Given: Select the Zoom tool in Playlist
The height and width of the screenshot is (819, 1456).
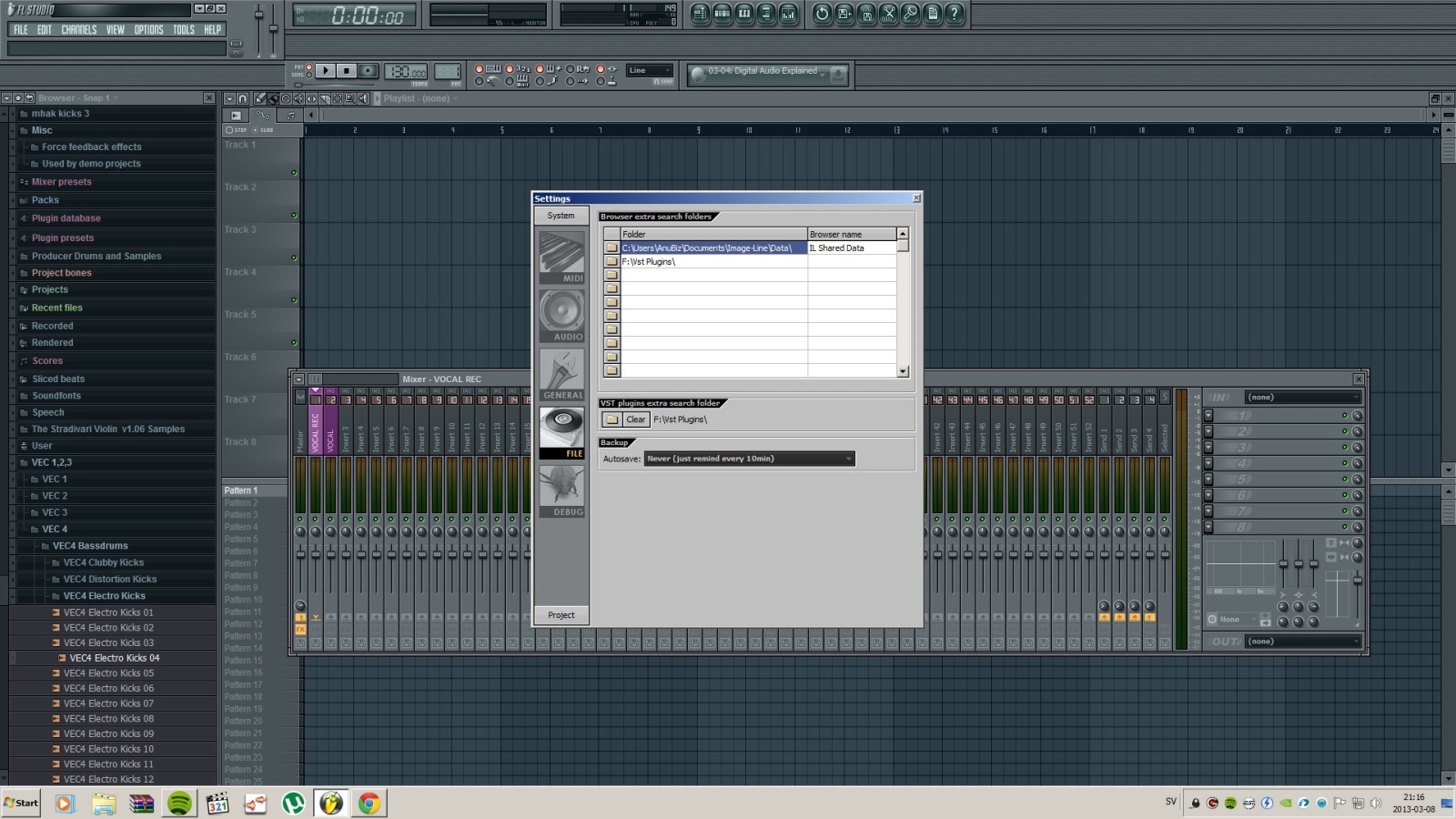Looking at the screenshot, I should coord(349,98).
